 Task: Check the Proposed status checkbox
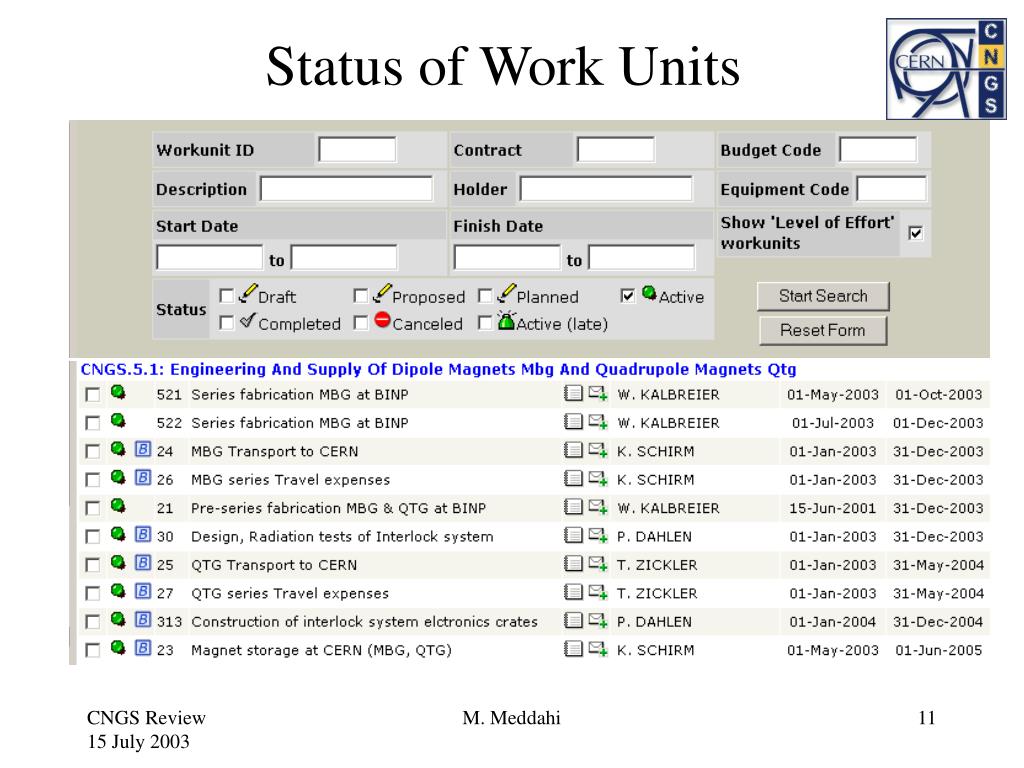tap(360, 296)
